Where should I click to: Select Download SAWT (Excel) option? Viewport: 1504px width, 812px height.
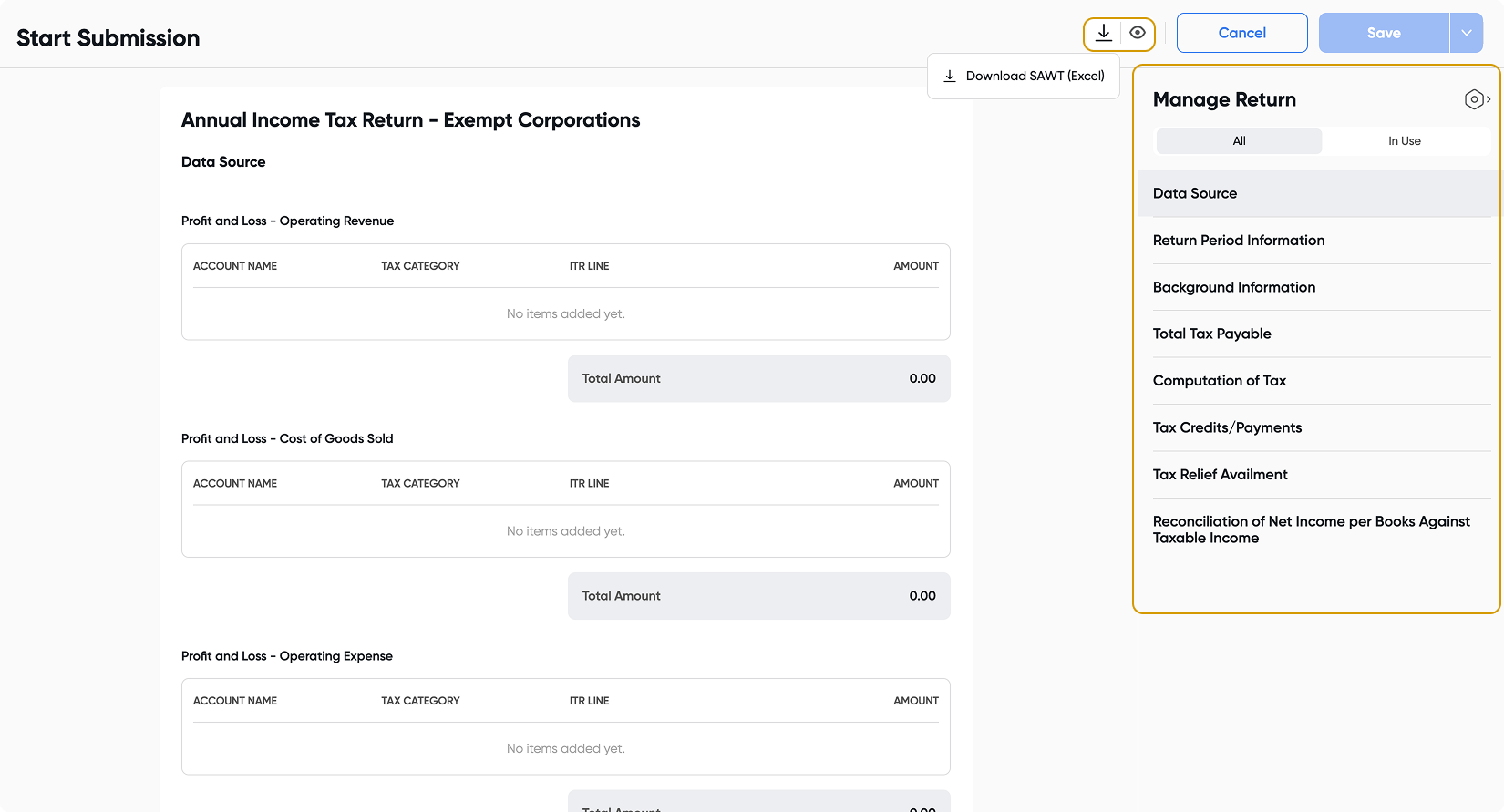click(x=1024, y=76)
